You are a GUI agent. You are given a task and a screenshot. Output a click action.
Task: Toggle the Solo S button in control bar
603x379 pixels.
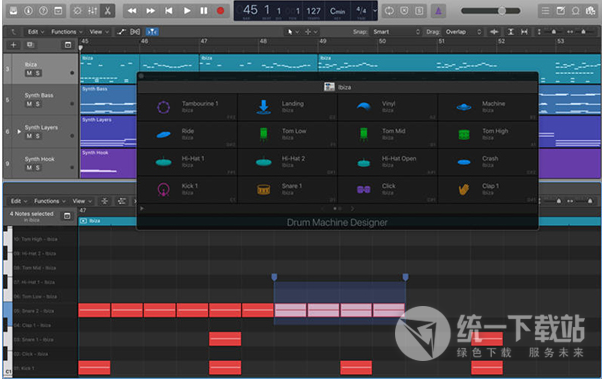[419, 11]
